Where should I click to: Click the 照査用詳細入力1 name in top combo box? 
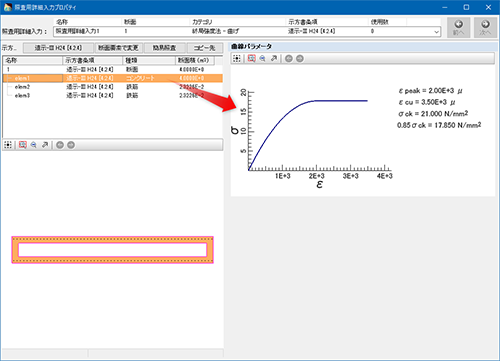pyautogui.click(x=77, y=31)
